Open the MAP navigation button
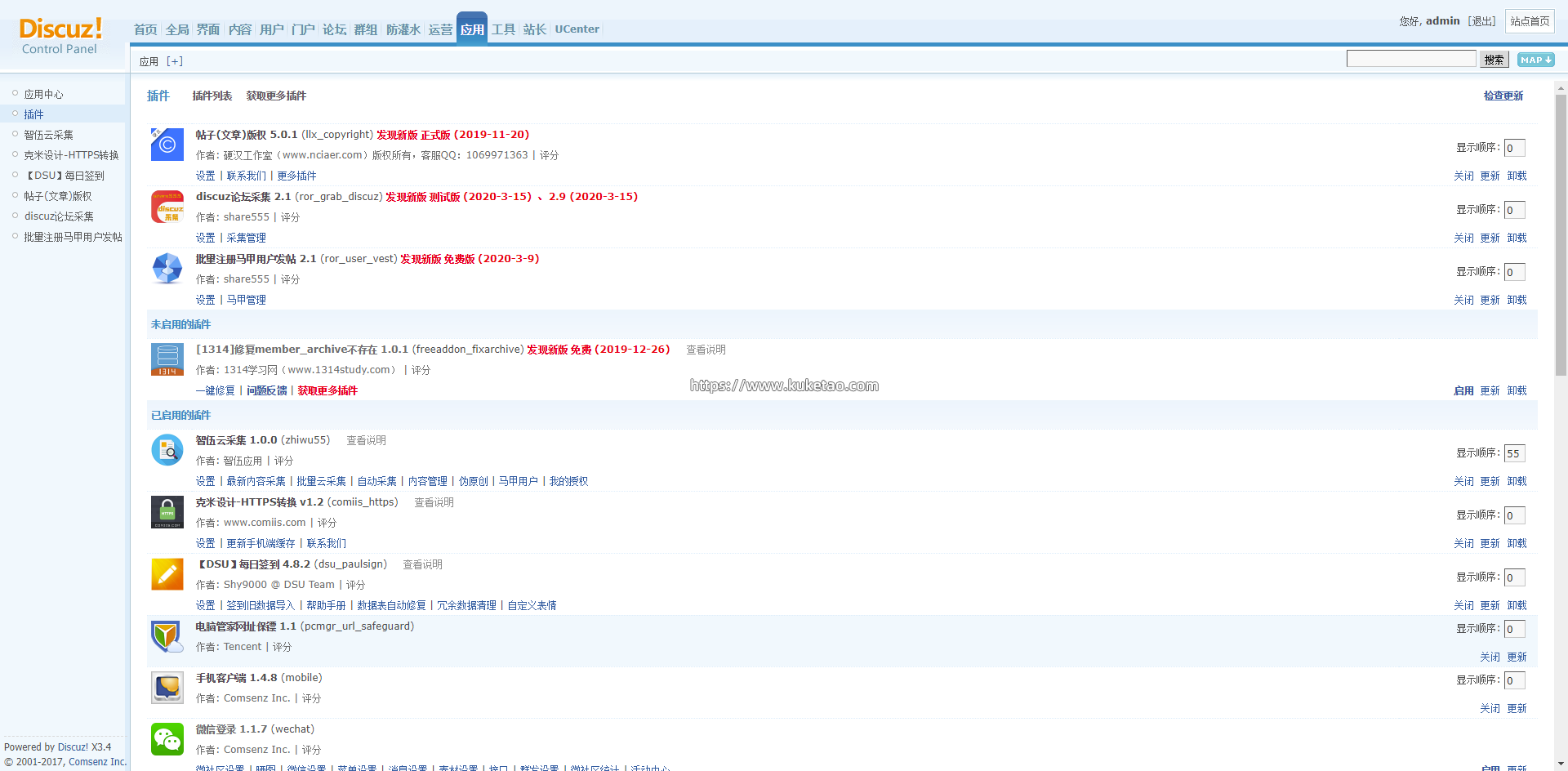The image size is (1568, 771). pyautogui.click(x=1535, y=60)
